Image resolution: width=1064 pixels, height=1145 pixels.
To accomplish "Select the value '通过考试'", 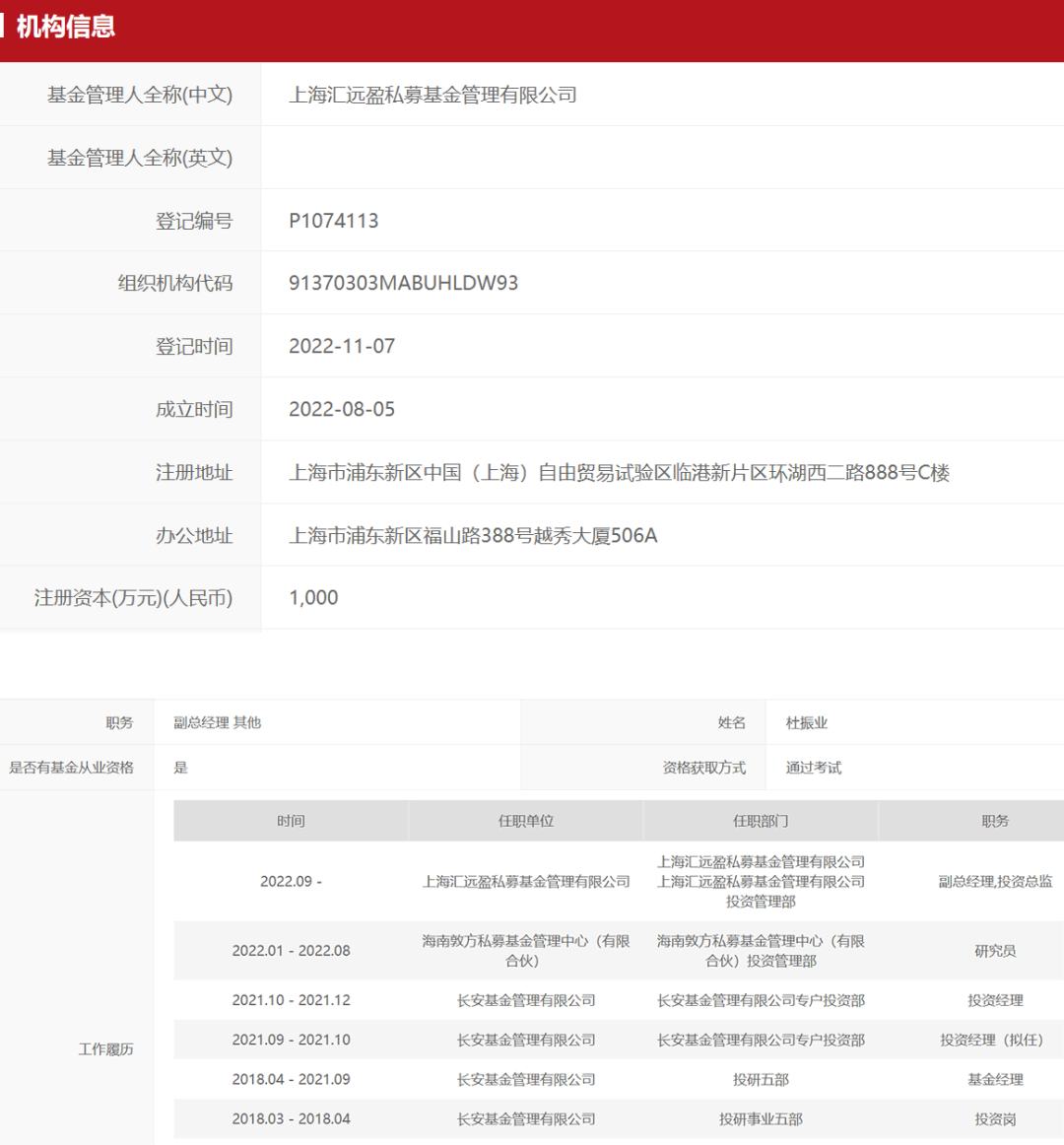I will tap(814, 768).
